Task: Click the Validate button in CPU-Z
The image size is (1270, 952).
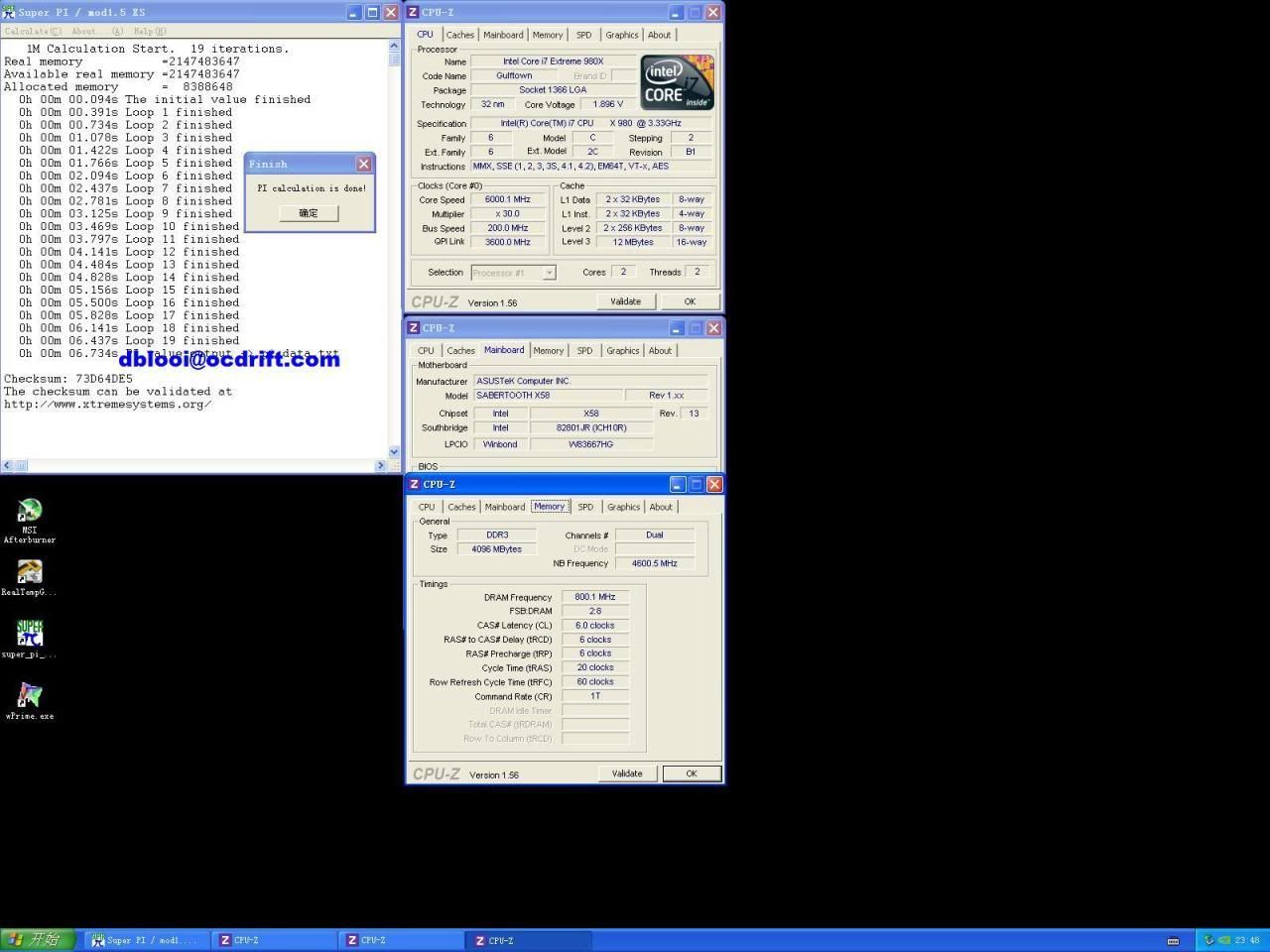Action: click(x=625, y=300)
